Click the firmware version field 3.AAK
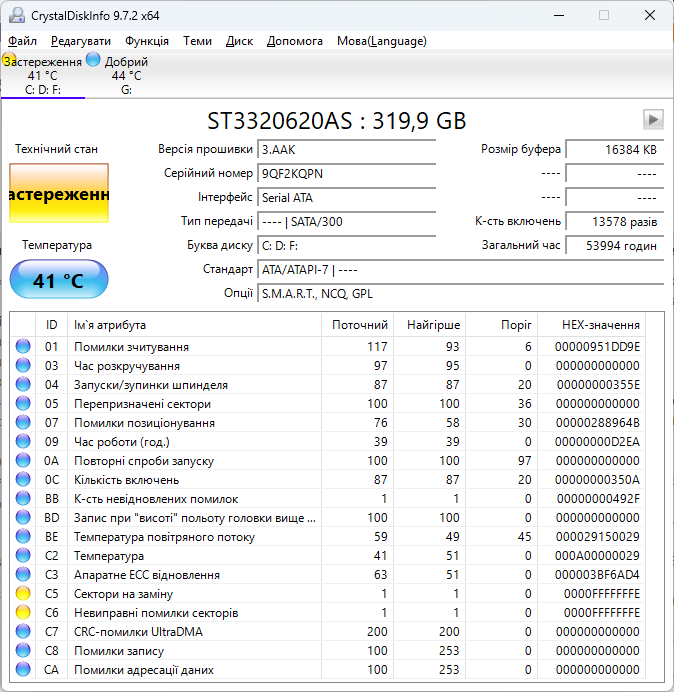 tap(346, 150)
